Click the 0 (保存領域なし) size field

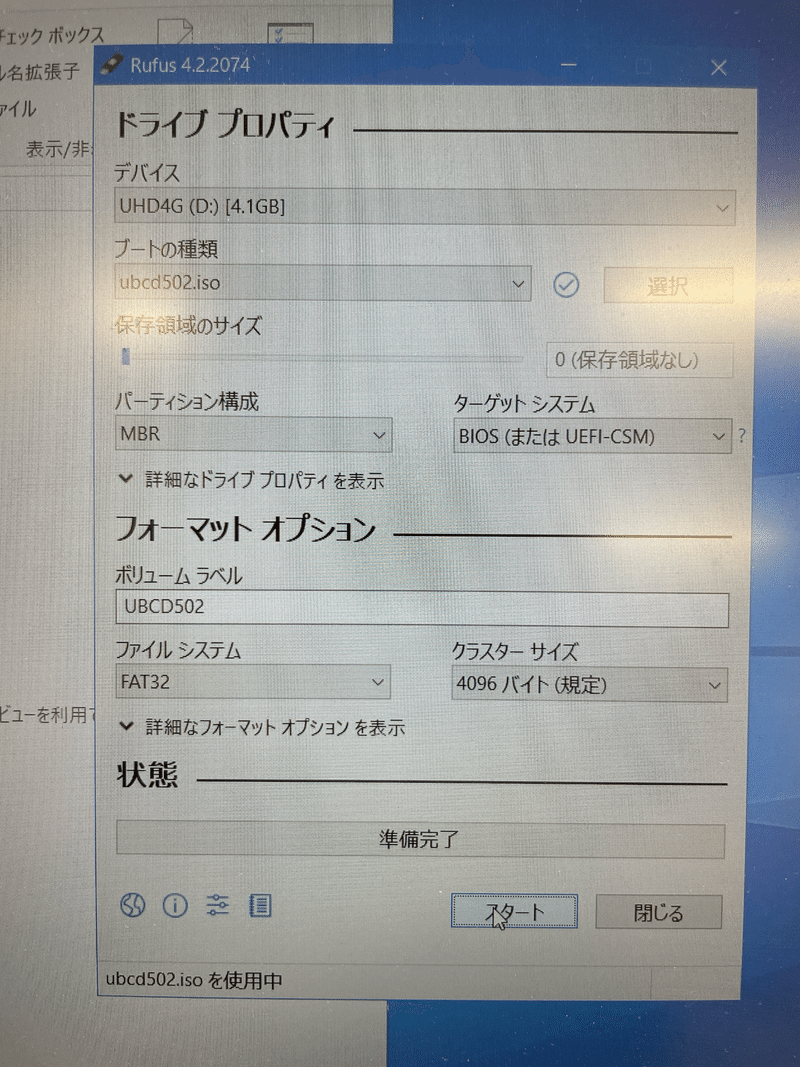coord(639,359)
